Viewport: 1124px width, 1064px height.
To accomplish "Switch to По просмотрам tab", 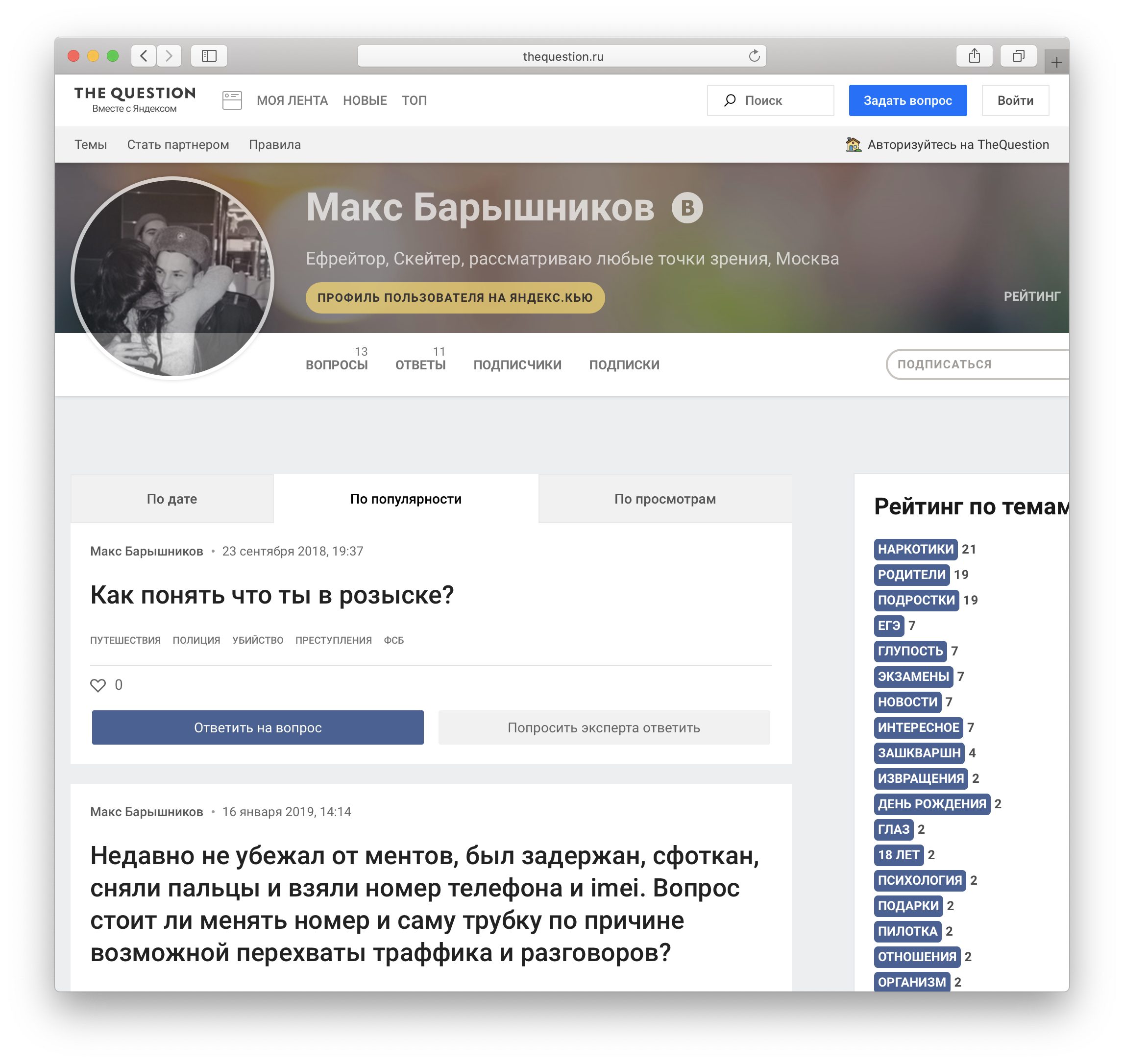I will click(x=665, y=498).
